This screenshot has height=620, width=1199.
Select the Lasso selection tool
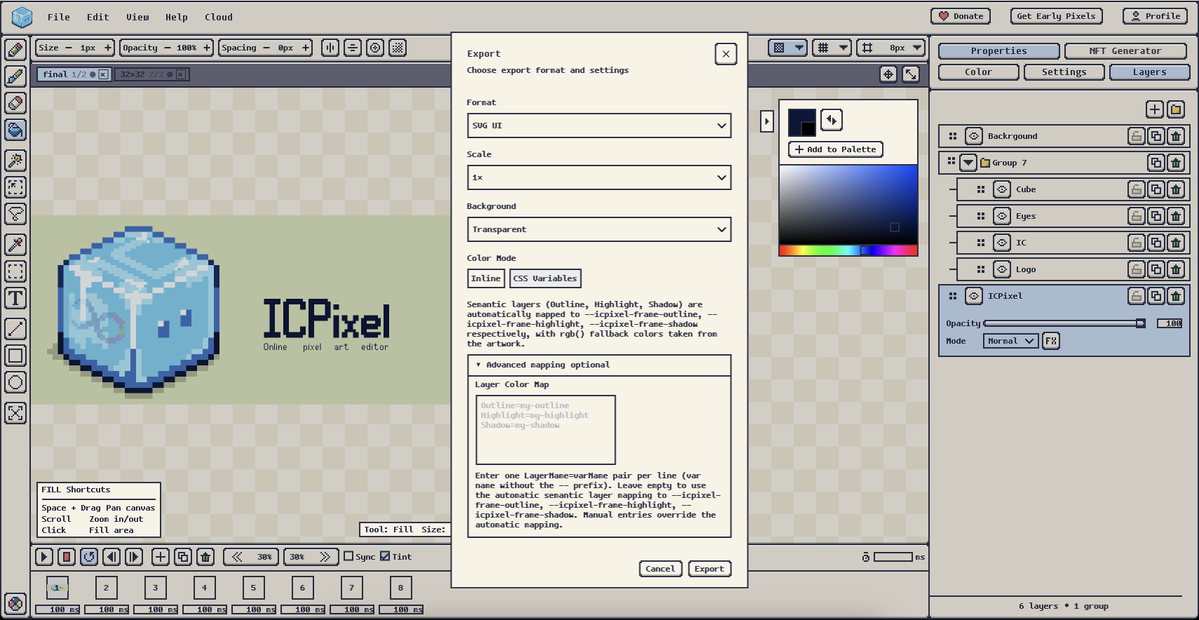[x=15, y=213]
